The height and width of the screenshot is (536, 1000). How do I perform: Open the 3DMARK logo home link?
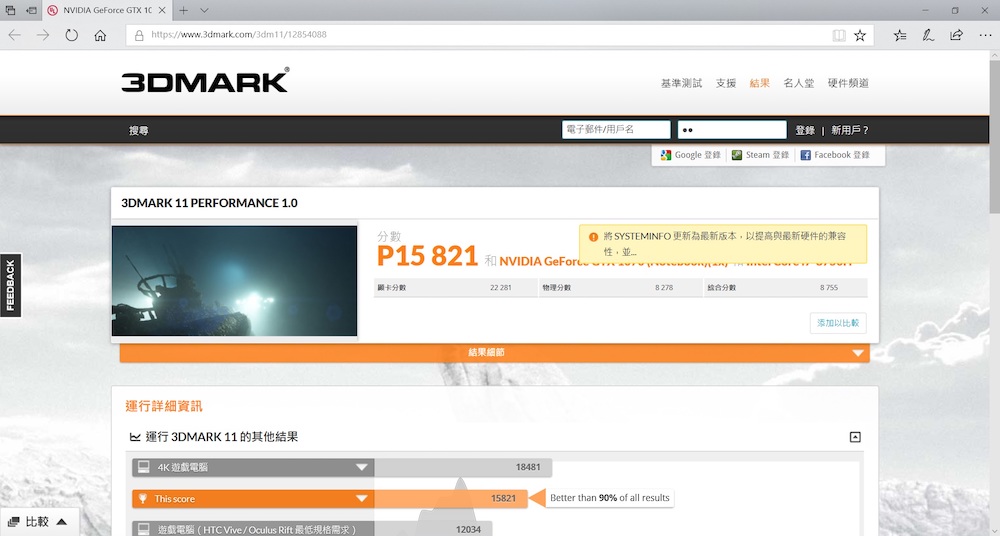coord(205,80)
